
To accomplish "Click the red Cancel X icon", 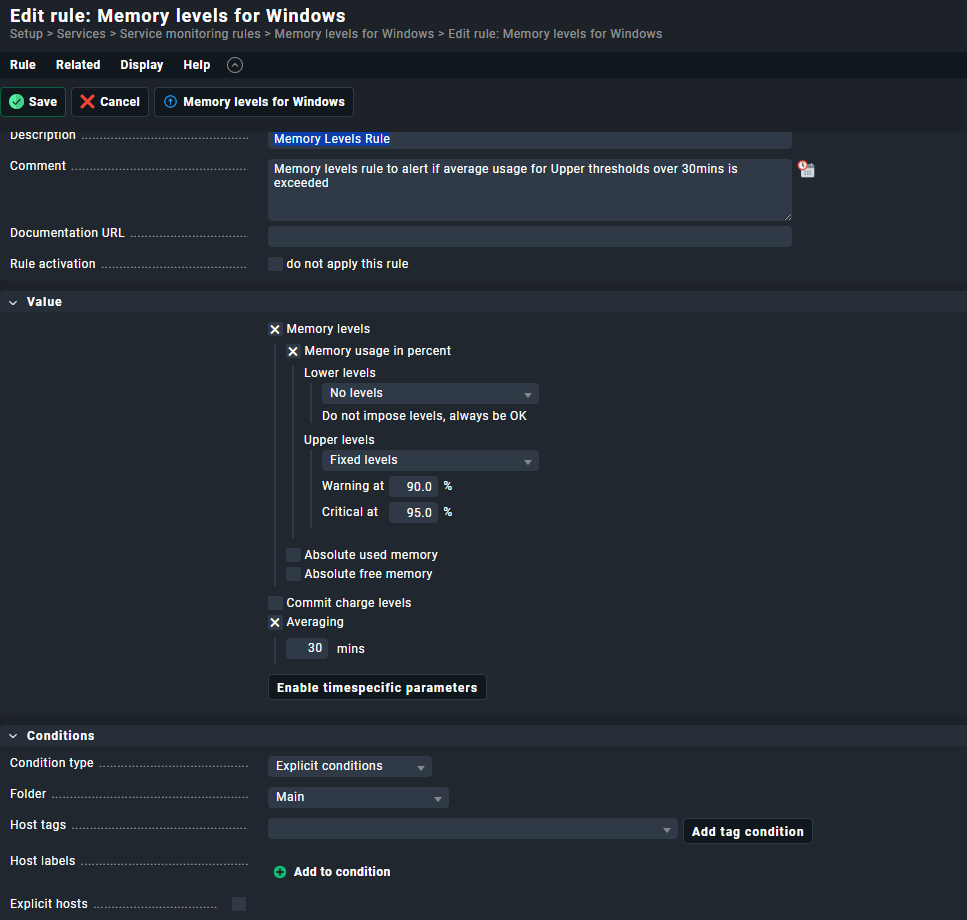I will tap(88, 102).
